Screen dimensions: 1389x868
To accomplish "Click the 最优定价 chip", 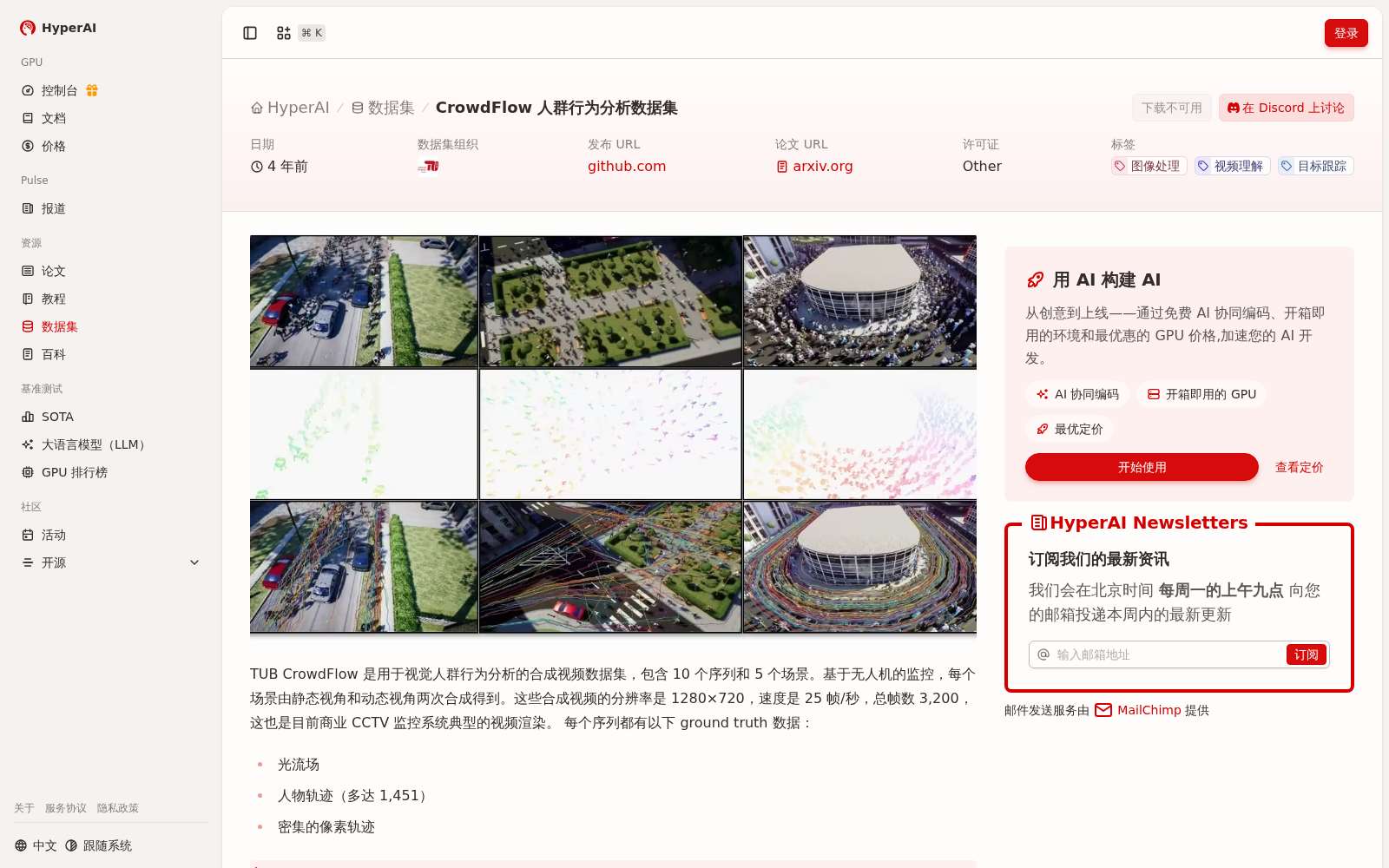I will 1070,429.
